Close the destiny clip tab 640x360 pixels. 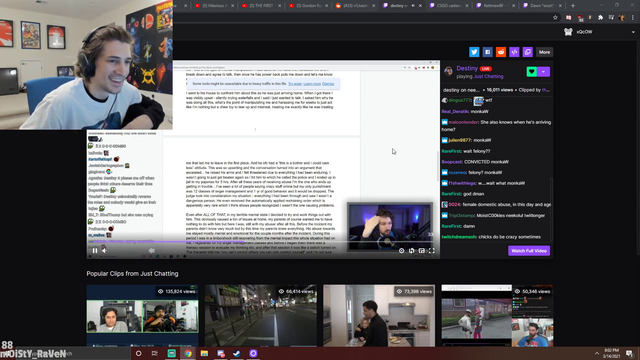coord(420,6)
